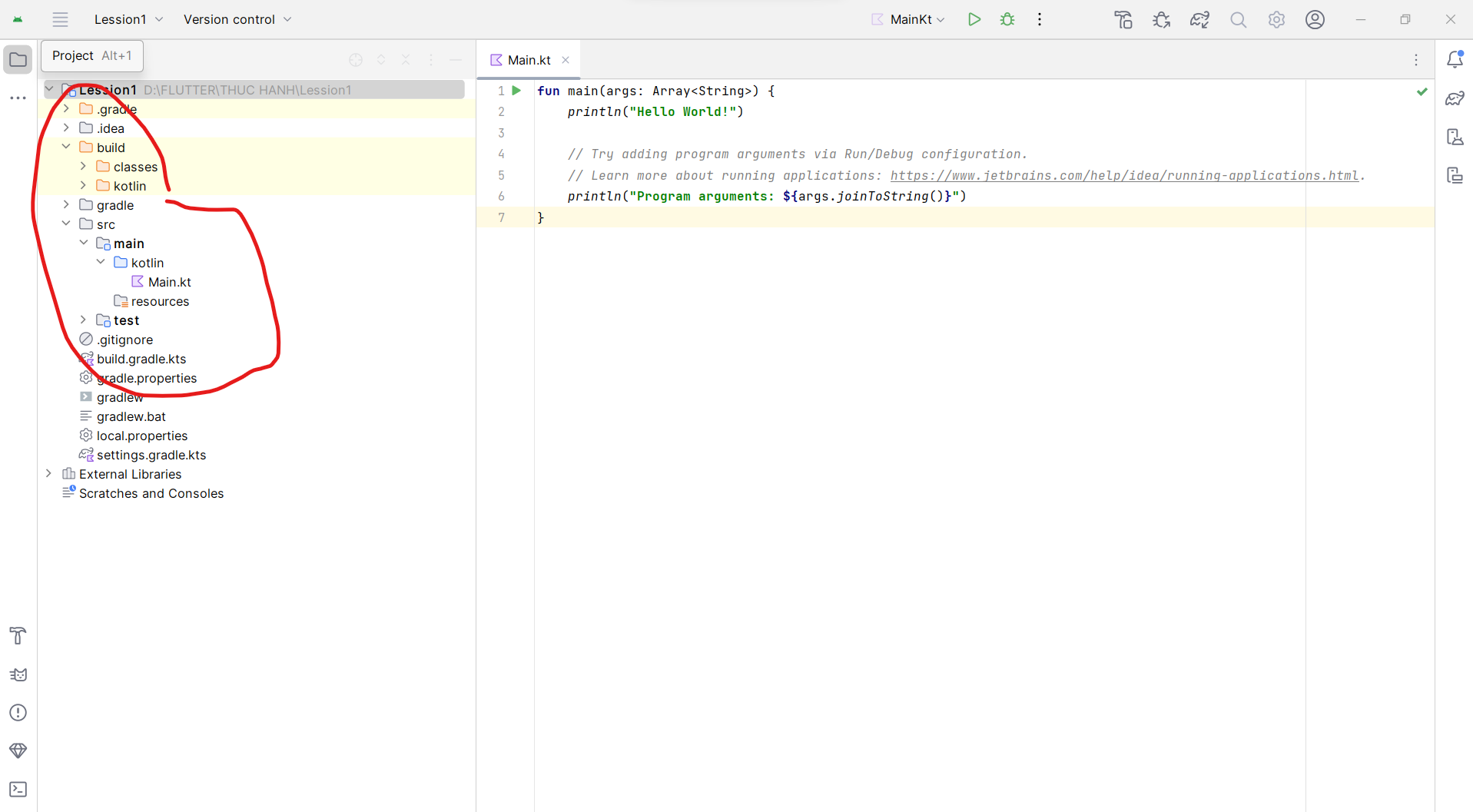The width and height of the screenshot is (1473, 812).
Task: Run the MainKt configuration with green play button
Action: 974,19
